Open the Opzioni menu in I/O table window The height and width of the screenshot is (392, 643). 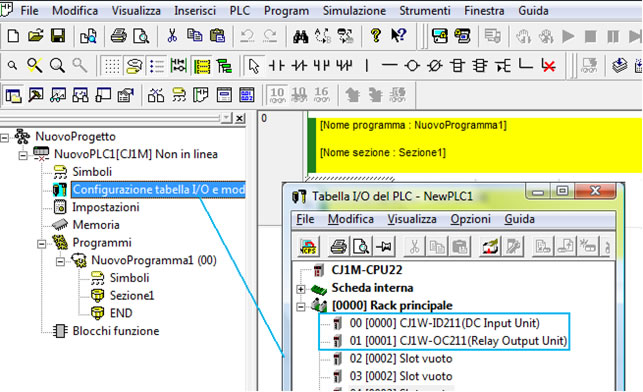pos(470,219)
